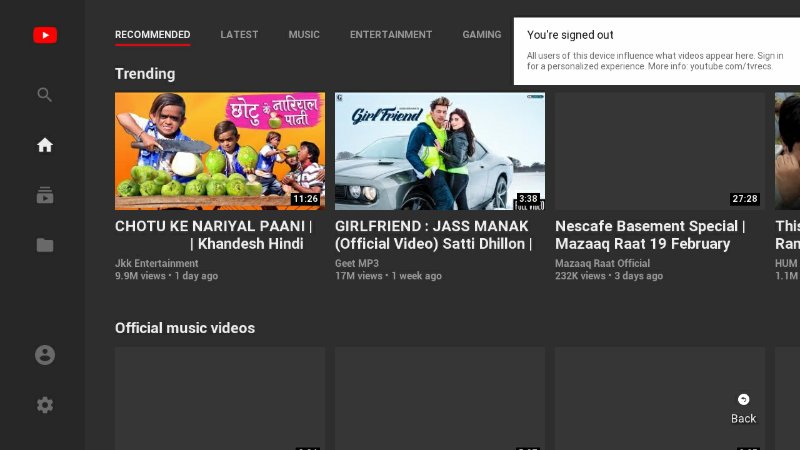Click the 3:38 duration badge
The height and width of the screenshot is (450, 800).
click(x=528, y=198)
